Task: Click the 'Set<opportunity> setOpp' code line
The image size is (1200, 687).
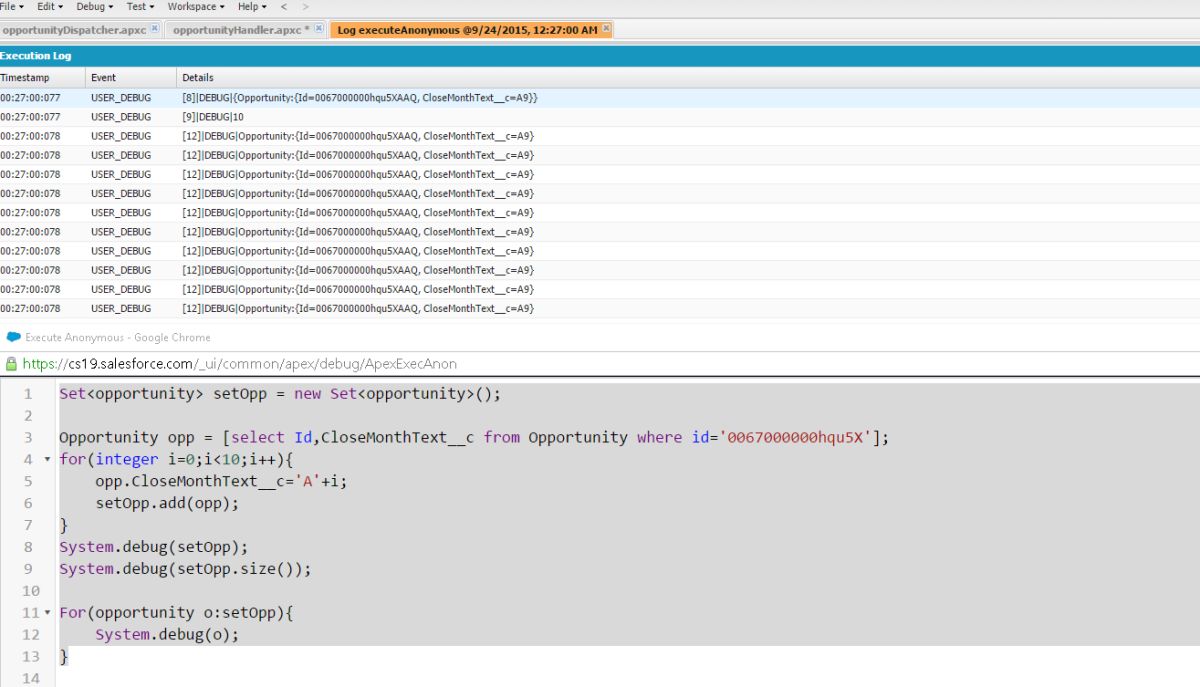Action: [x=280, y=393]
